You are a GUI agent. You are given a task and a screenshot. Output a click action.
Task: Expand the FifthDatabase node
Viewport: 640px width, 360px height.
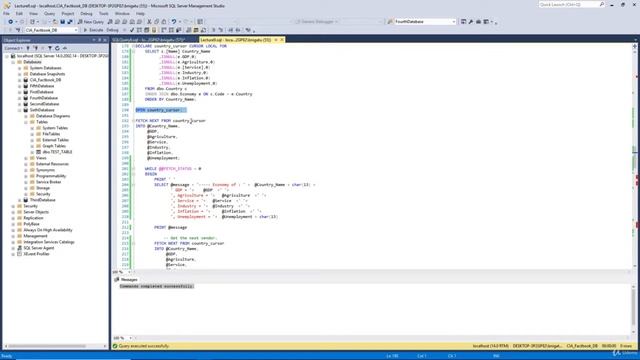20,86
